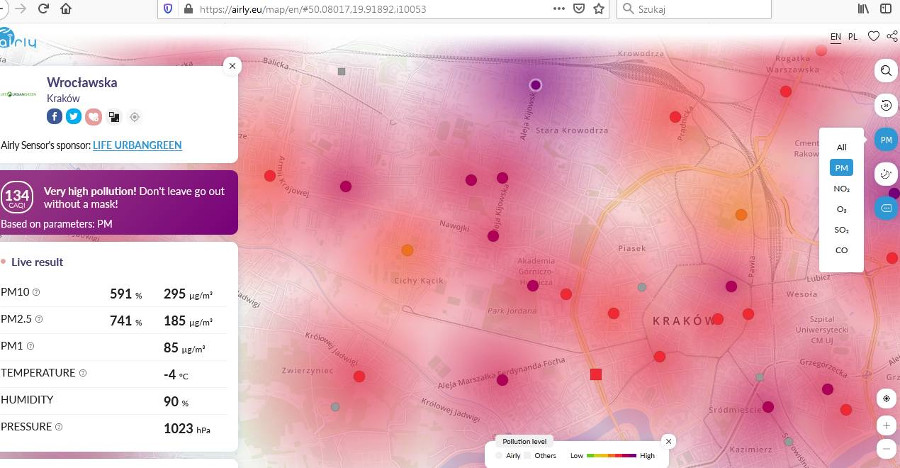Click the share icon in top right
Viewport: 900px width, 468px height.
coord(892,36)
